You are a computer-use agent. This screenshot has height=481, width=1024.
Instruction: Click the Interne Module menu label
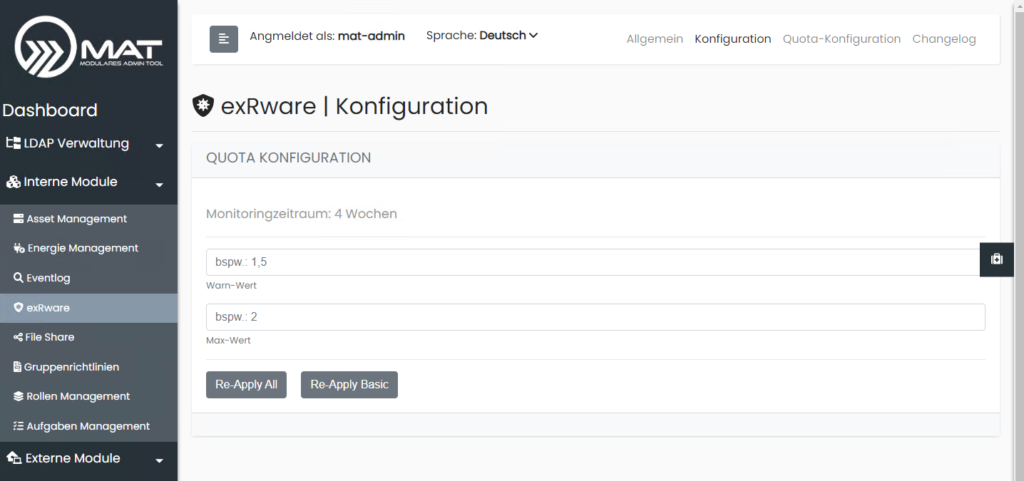[71, 182]
